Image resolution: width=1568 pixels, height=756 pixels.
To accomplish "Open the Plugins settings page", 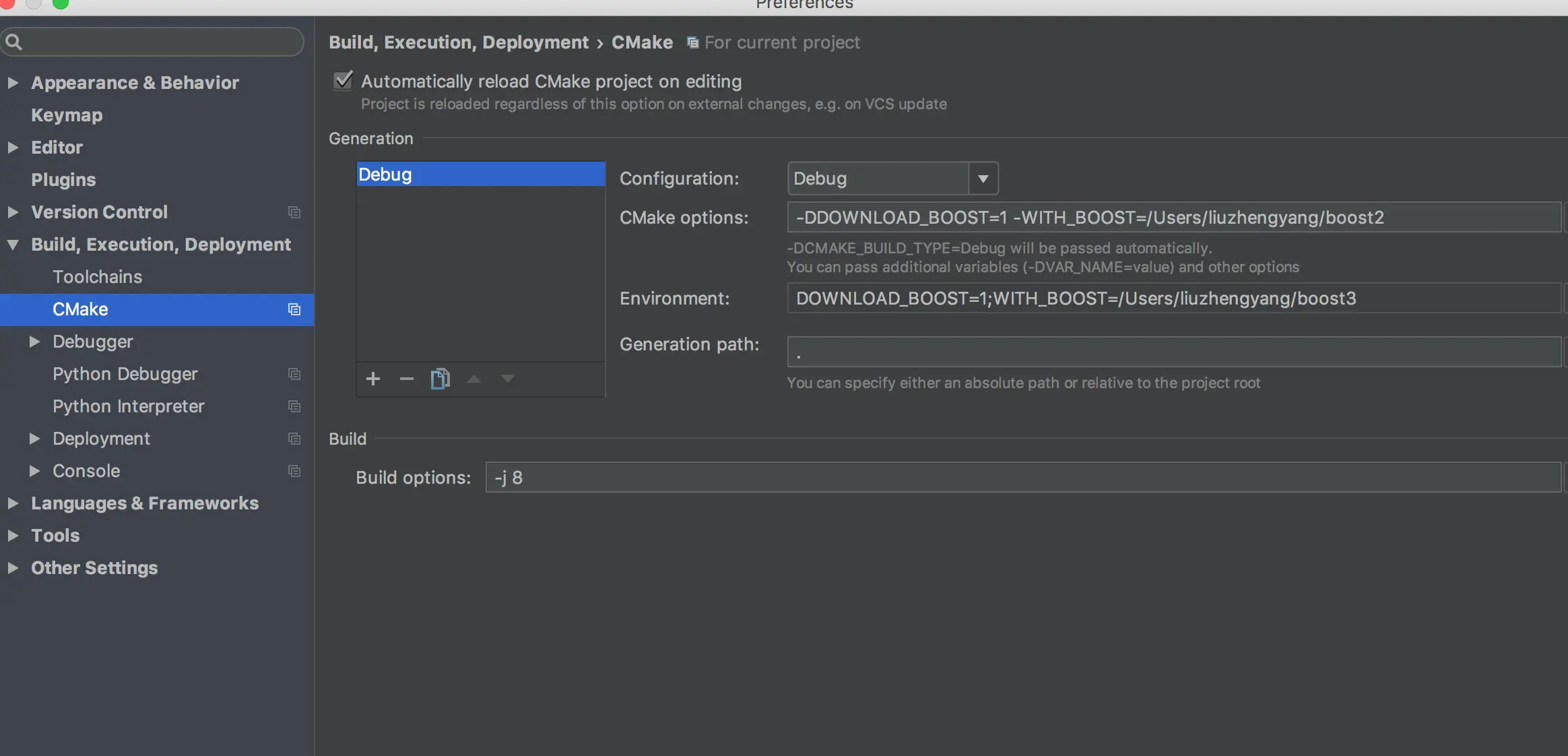I will (x=63, y=180).
